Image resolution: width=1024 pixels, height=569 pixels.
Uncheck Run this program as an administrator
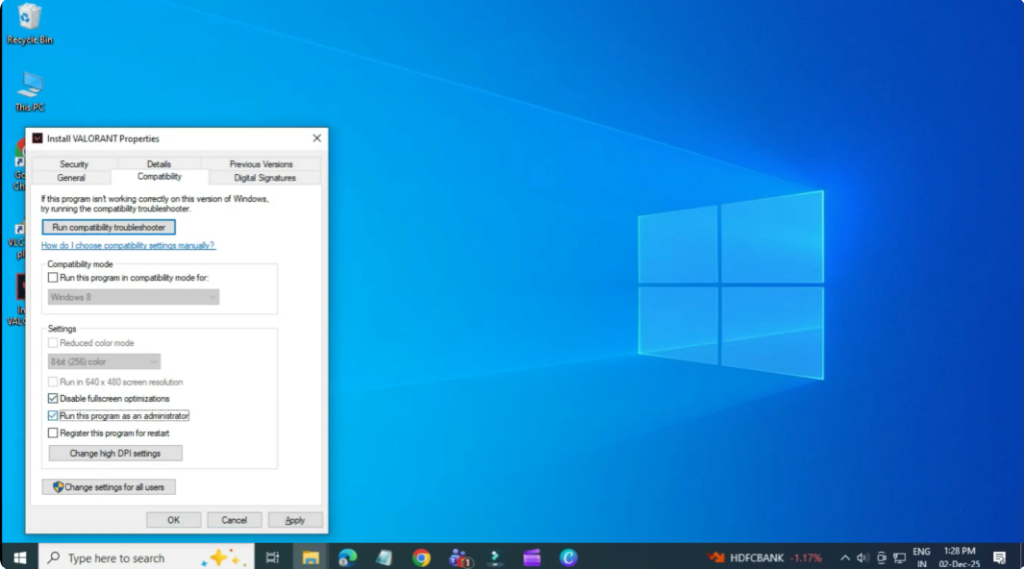click(53, 415)
